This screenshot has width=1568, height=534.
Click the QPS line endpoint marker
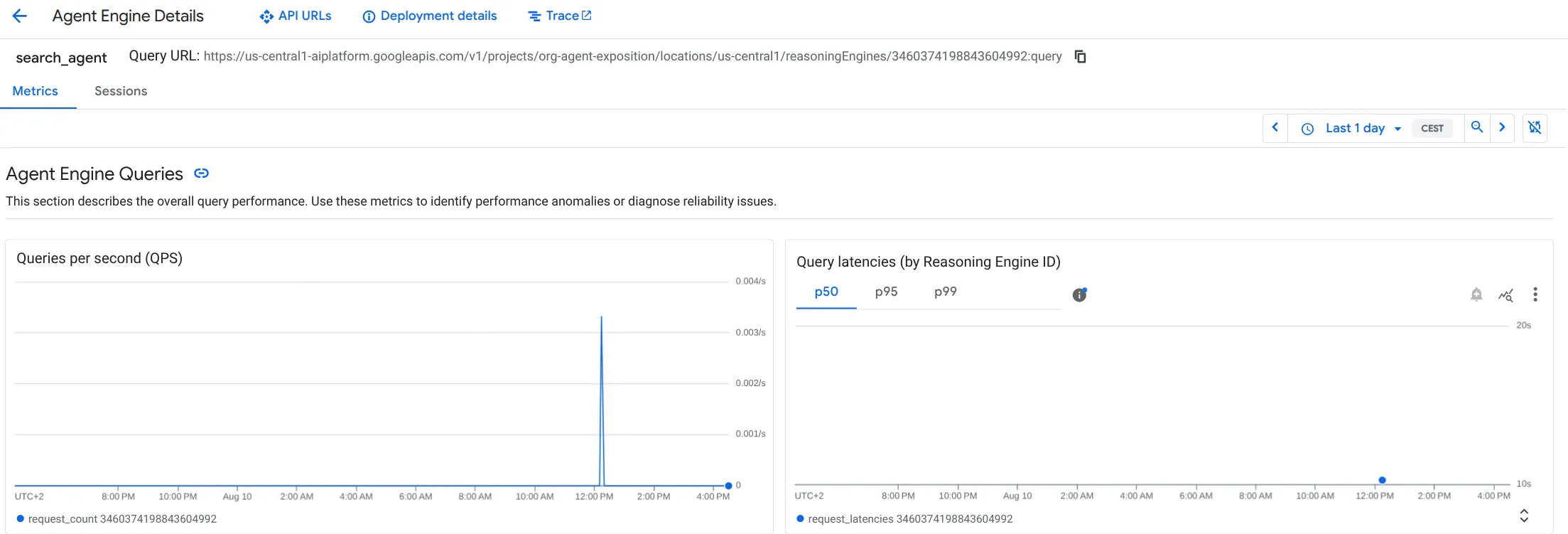click(x=728, y=486)
